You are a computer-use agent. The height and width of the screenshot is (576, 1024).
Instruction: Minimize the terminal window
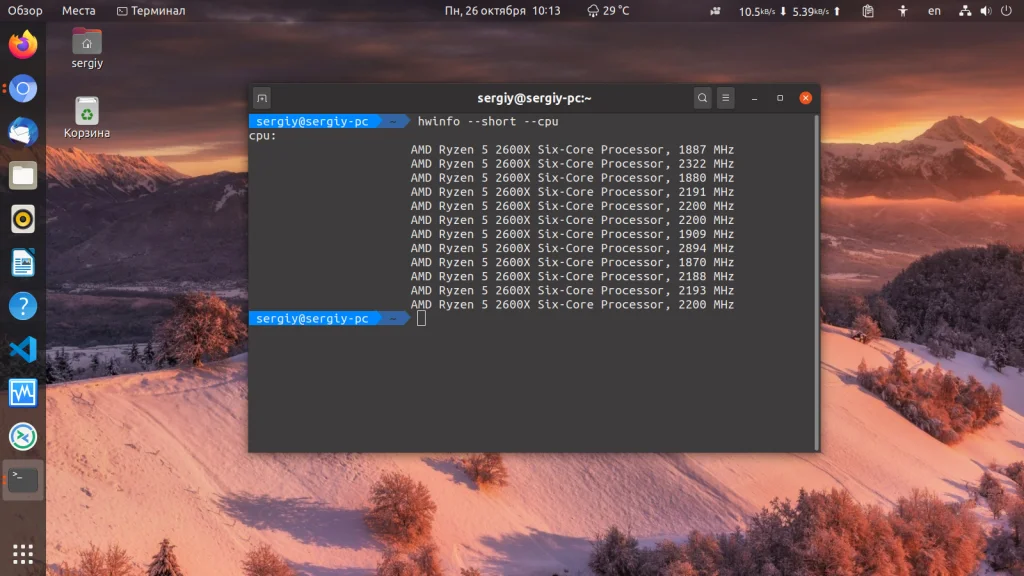click(754, 98)
